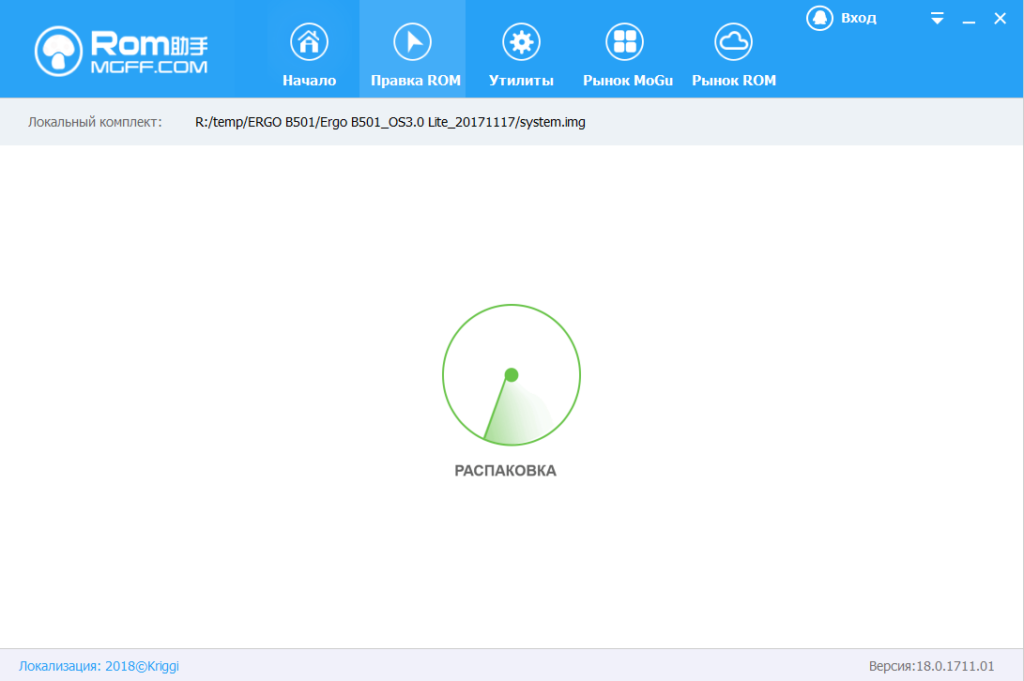Open the Локализация: 2018©Kriggi link
The height and width of the screenshot is (681, 1024).
click(x=99, y=666)
